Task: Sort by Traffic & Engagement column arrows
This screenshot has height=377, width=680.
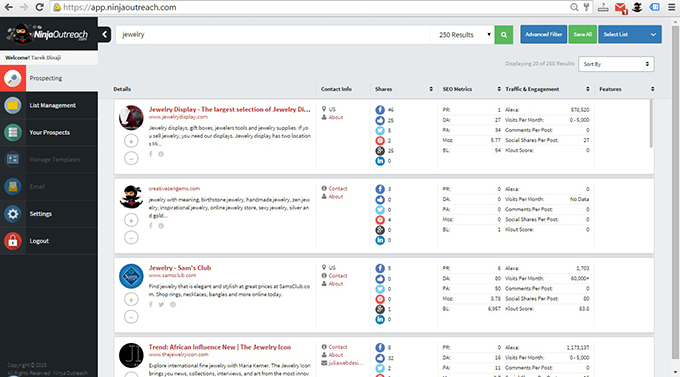Action: (x=588, y=89)
